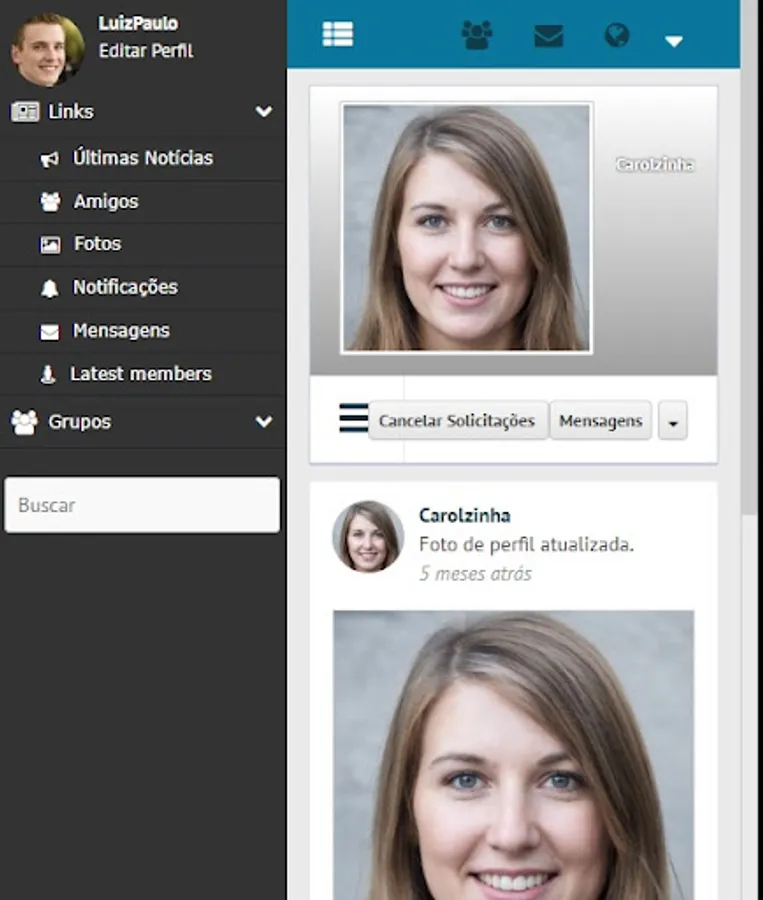This screenshot has height=900, width=763.
Task: Open messages envelope icon in top bar
Action: click(548, 36)
